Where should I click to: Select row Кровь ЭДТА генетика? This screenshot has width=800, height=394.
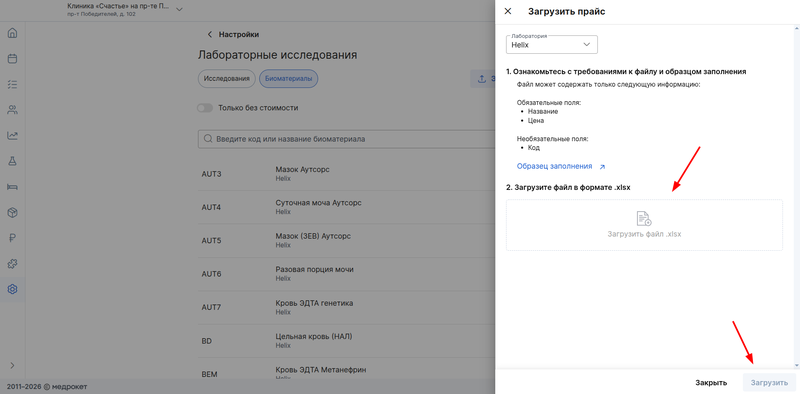[346, 307]
